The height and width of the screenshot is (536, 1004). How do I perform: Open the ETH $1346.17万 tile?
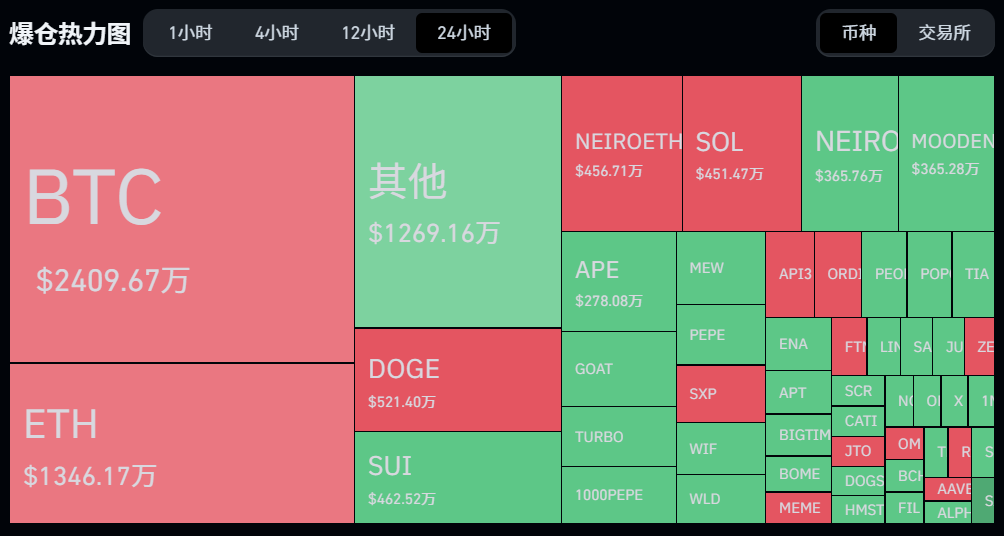pos(182,443)
